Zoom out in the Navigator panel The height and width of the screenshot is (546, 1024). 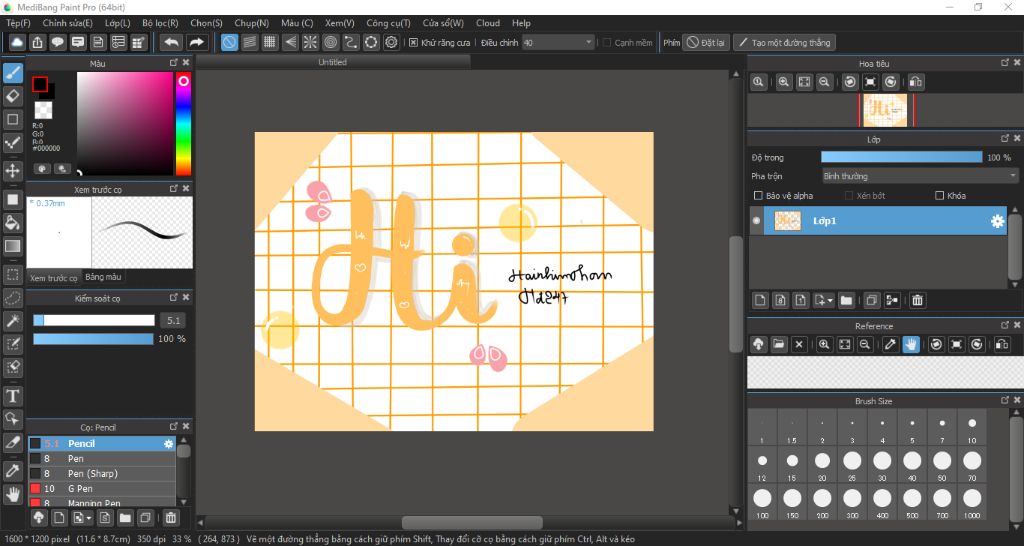click(x=824, y=82)
